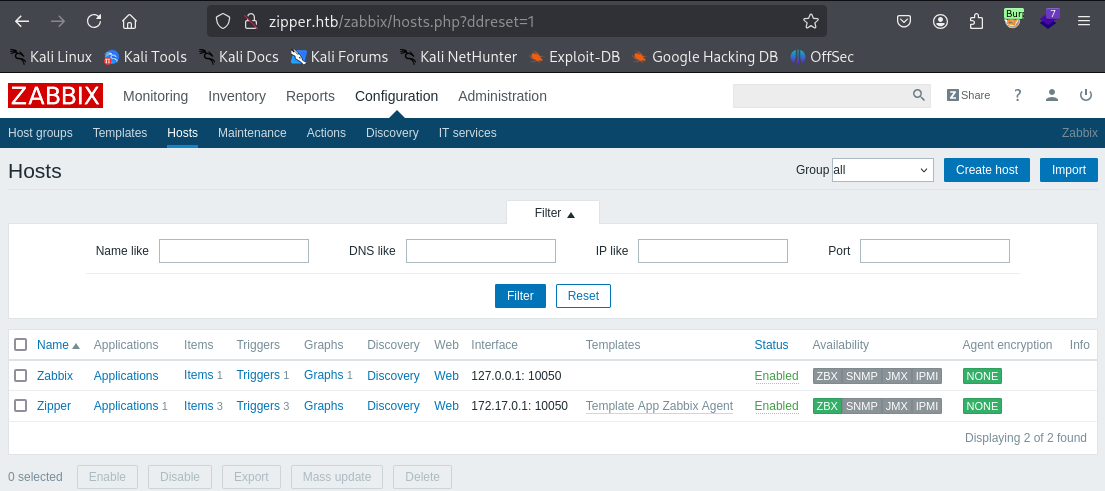The image size is (1105, 491).
Task: Switch to Discovery submenu tab
Action: click(392, 132)
